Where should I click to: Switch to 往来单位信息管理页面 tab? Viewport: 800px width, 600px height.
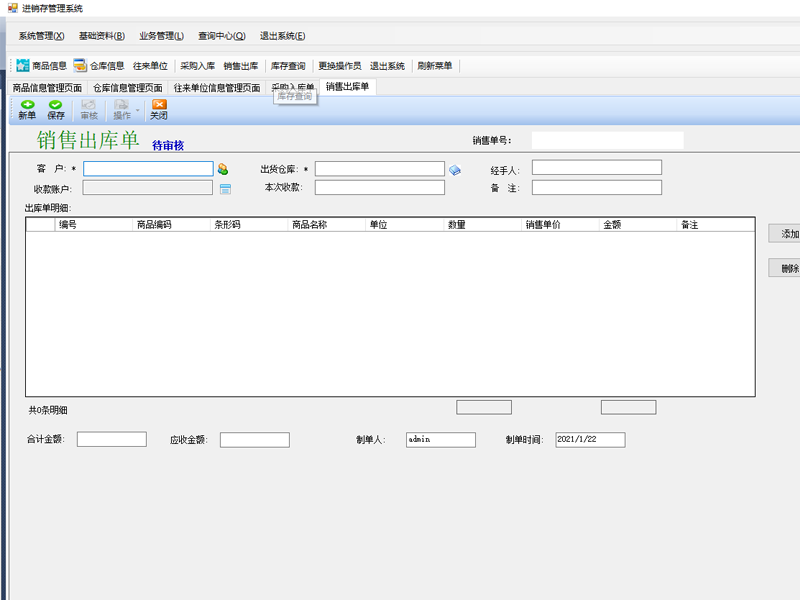pyautogui.click(x=217, y=88)
